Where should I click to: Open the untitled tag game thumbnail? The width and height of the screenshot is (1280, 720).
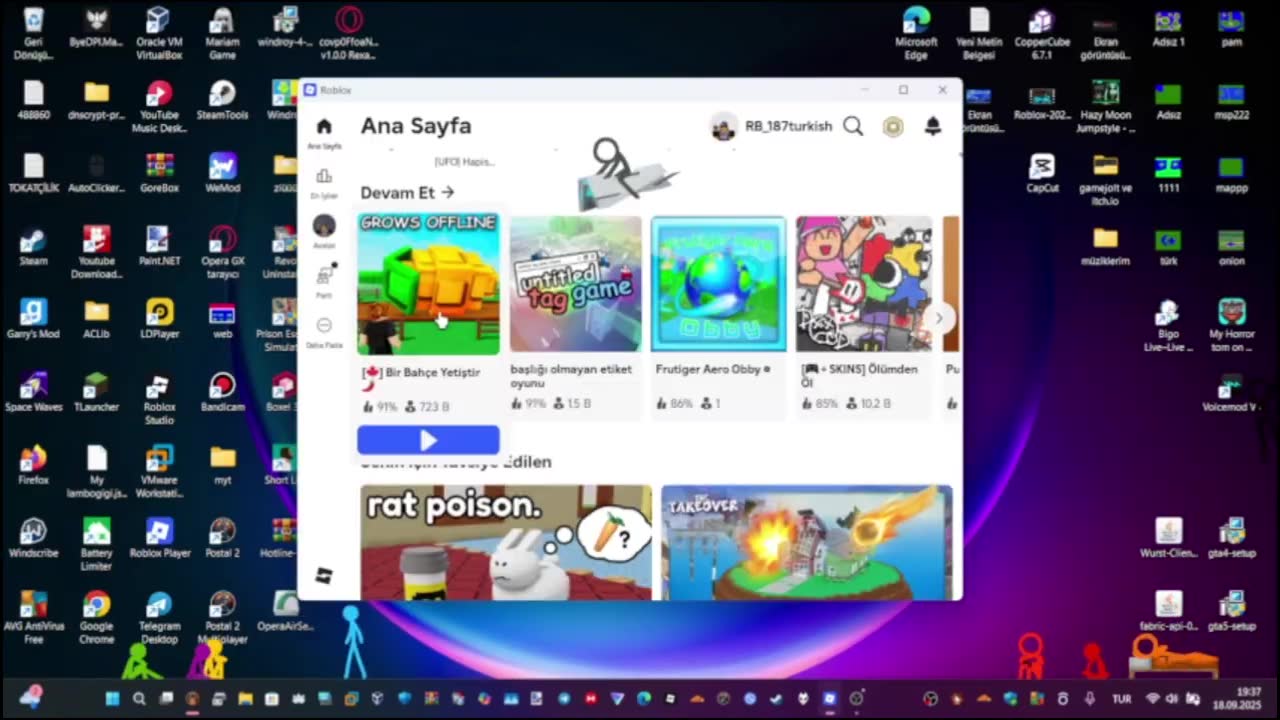575,284
